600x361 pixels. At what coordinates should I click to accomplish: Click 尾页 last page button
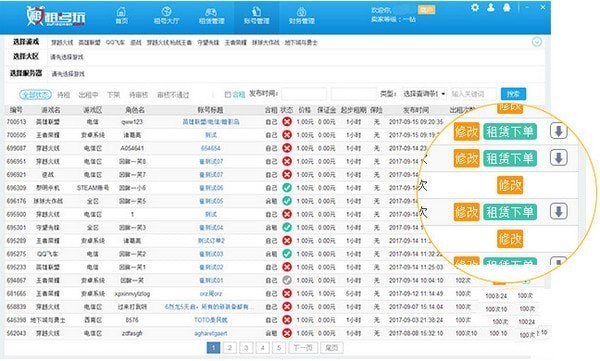[x=331, y=348]
